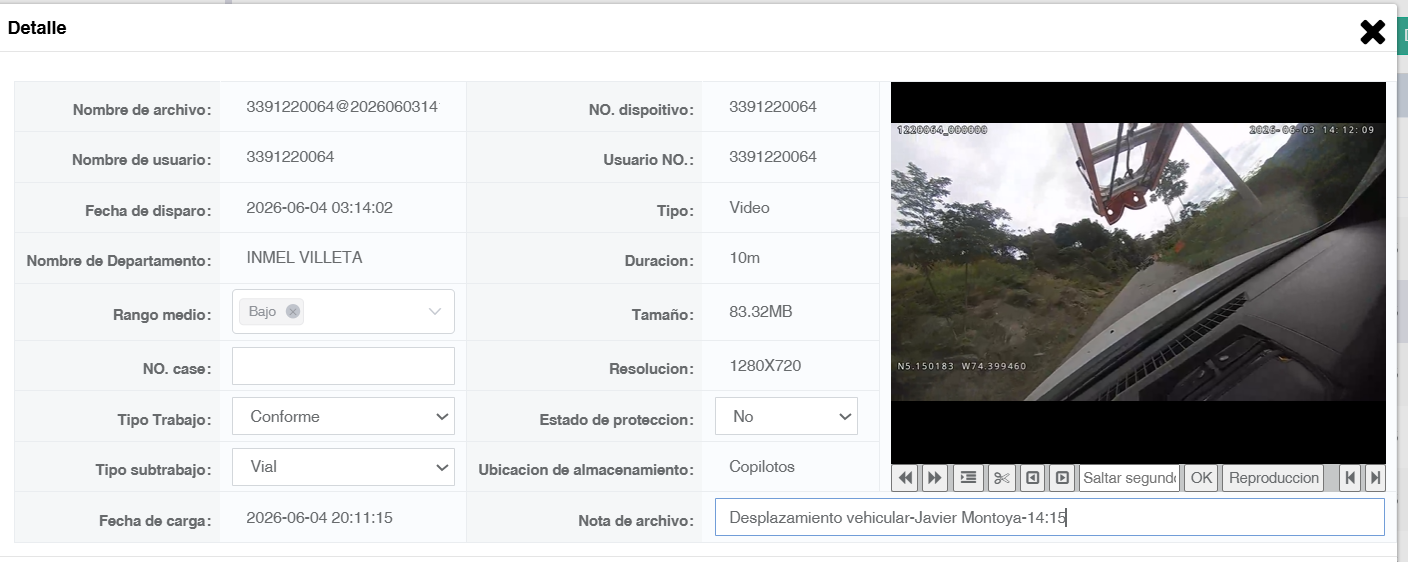This screenshot has height=562, width=1408.
Task: Click the Nombre de usuario value 3391220064
Action: (x=290, y=157)
